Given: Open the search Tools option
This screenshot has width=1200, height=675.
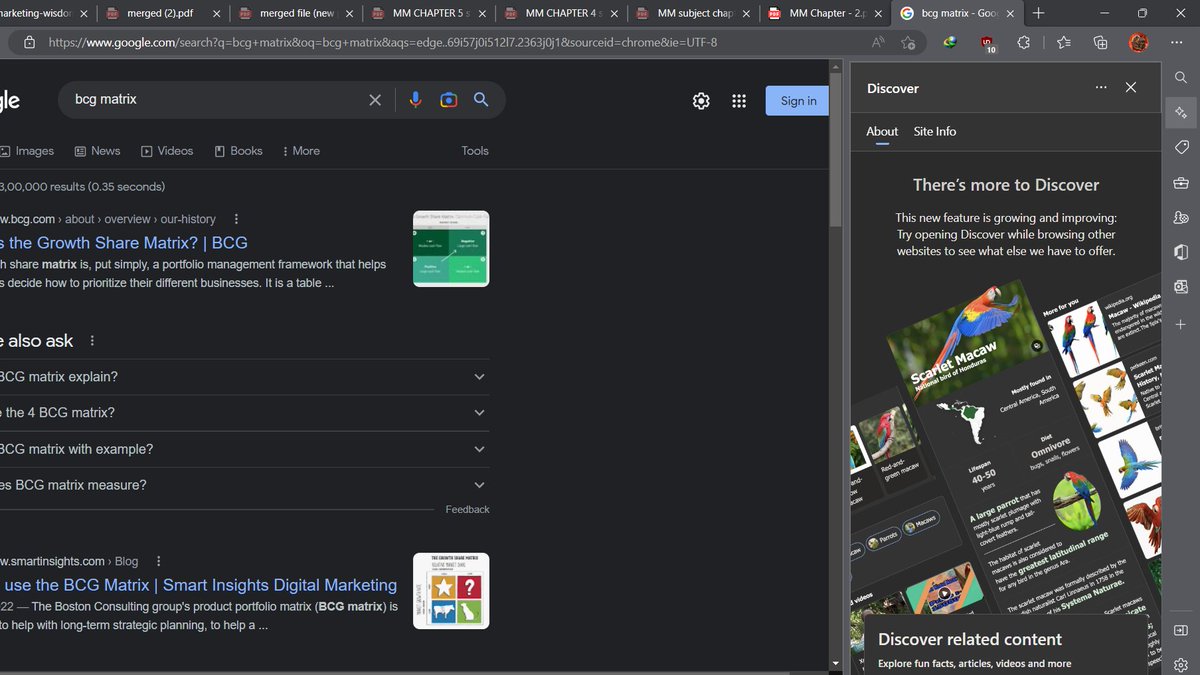Looking at the screenshot, I should (x=475, y=151).
